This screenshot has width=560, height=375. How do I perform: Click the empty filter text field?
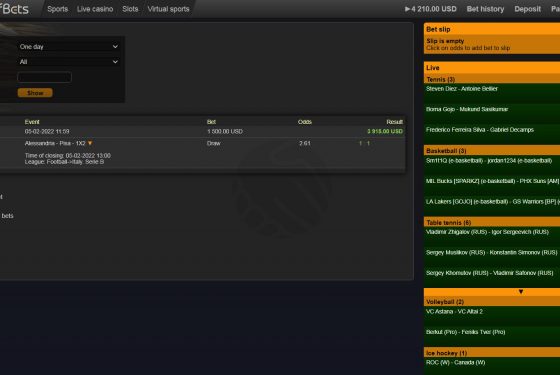pos(45,77)
